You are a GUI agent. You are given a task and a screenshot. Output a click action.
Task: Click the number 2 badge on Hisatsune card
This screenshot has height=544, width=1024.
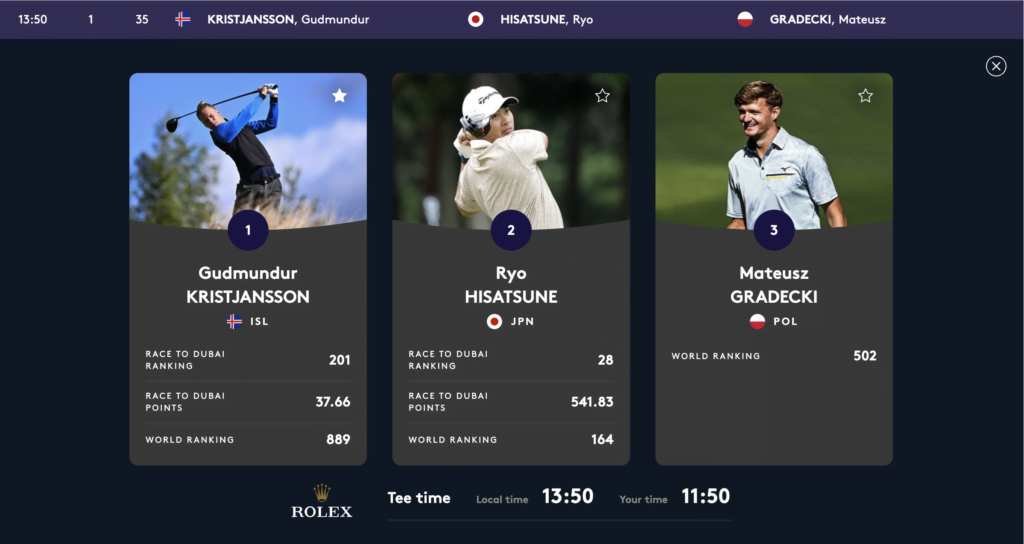coord(511,230)
